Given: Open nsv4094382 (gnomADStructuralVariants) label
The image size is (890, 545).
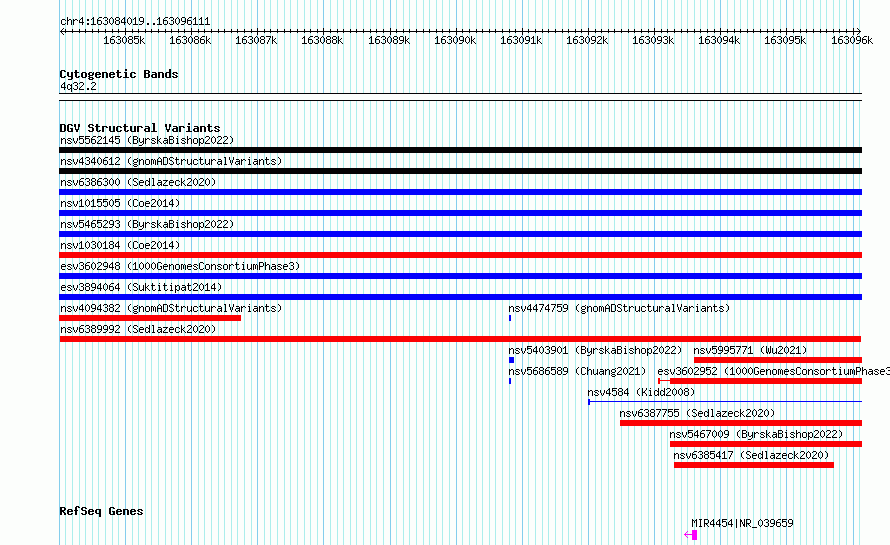Looking at the screenshot, I should 171,308.
